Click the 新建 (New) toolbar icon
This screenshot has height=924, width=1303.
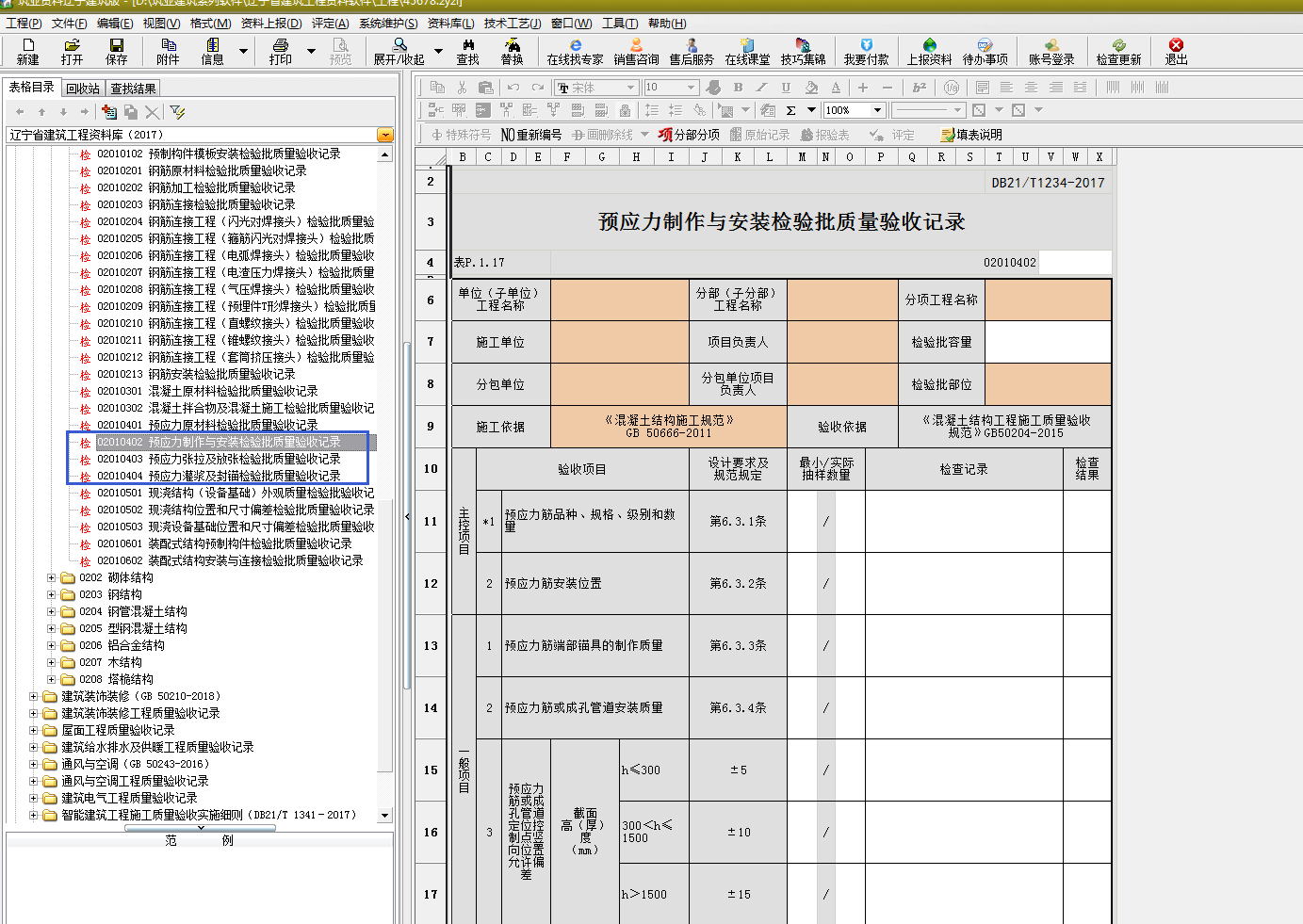tap(27, 51)
